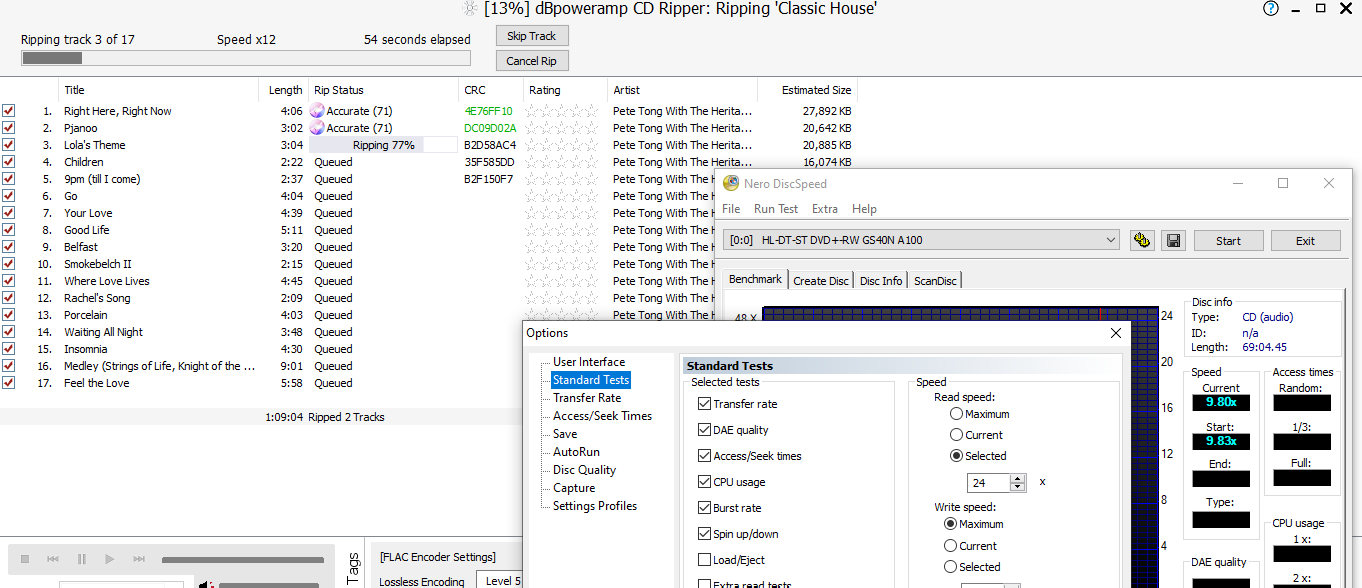
Task: Click the stop playback button
Action: point(25,559)
